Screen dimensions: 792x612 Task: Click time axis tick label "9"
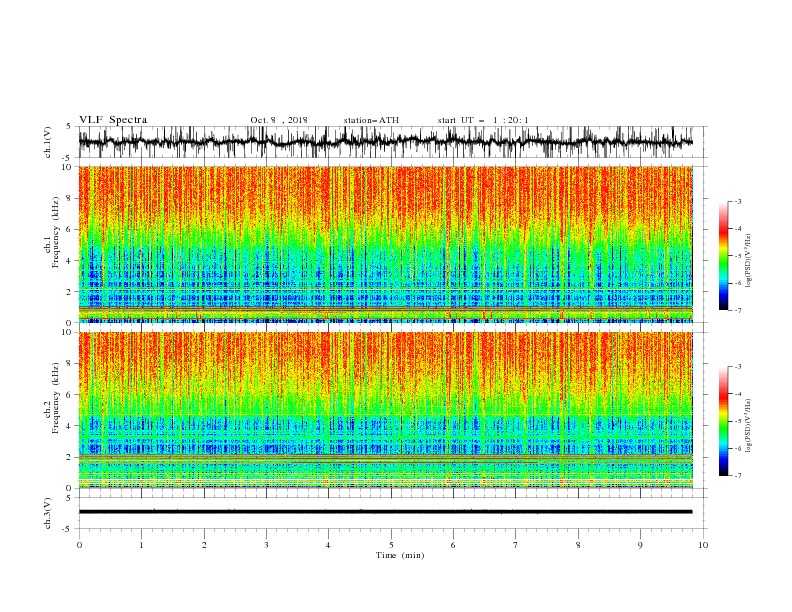[640, 545]
